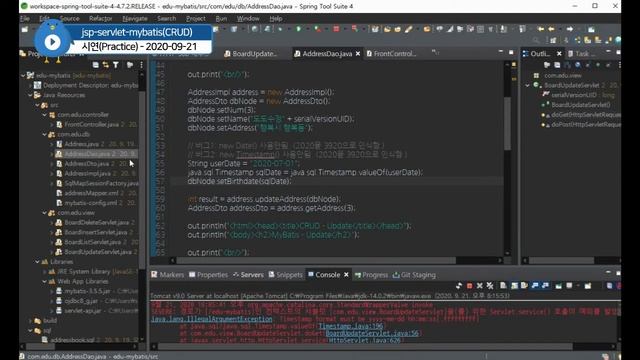The height and width of the screenshot is (360, 640).
Task: Click the Filter icon in Project Explorer
Action: coord(116,64)
